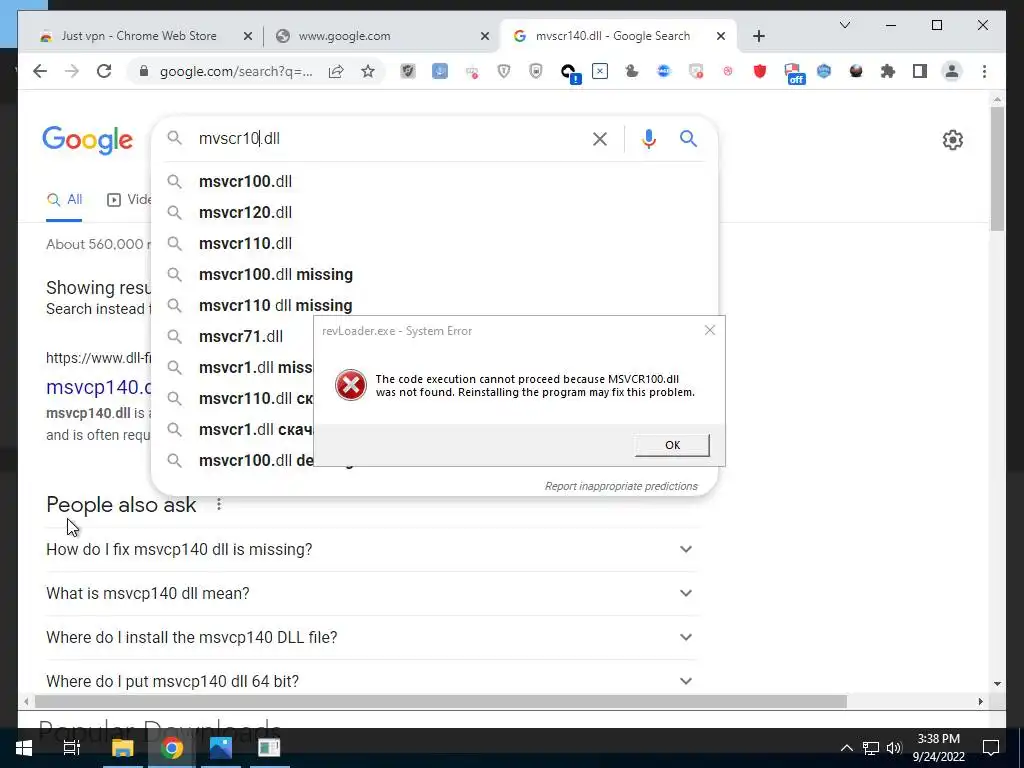Click the flag extension showing "off" badge

click(x=793, y=73)
